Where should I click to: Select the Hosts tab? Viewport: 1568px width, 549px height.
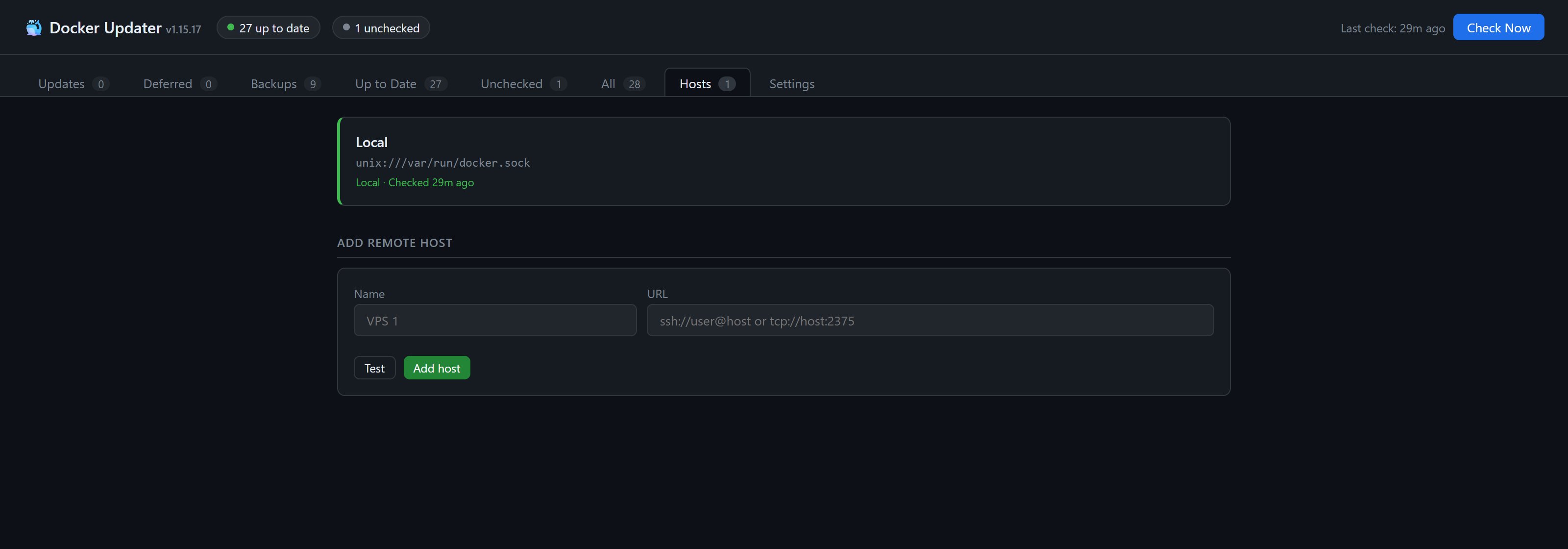707,83
